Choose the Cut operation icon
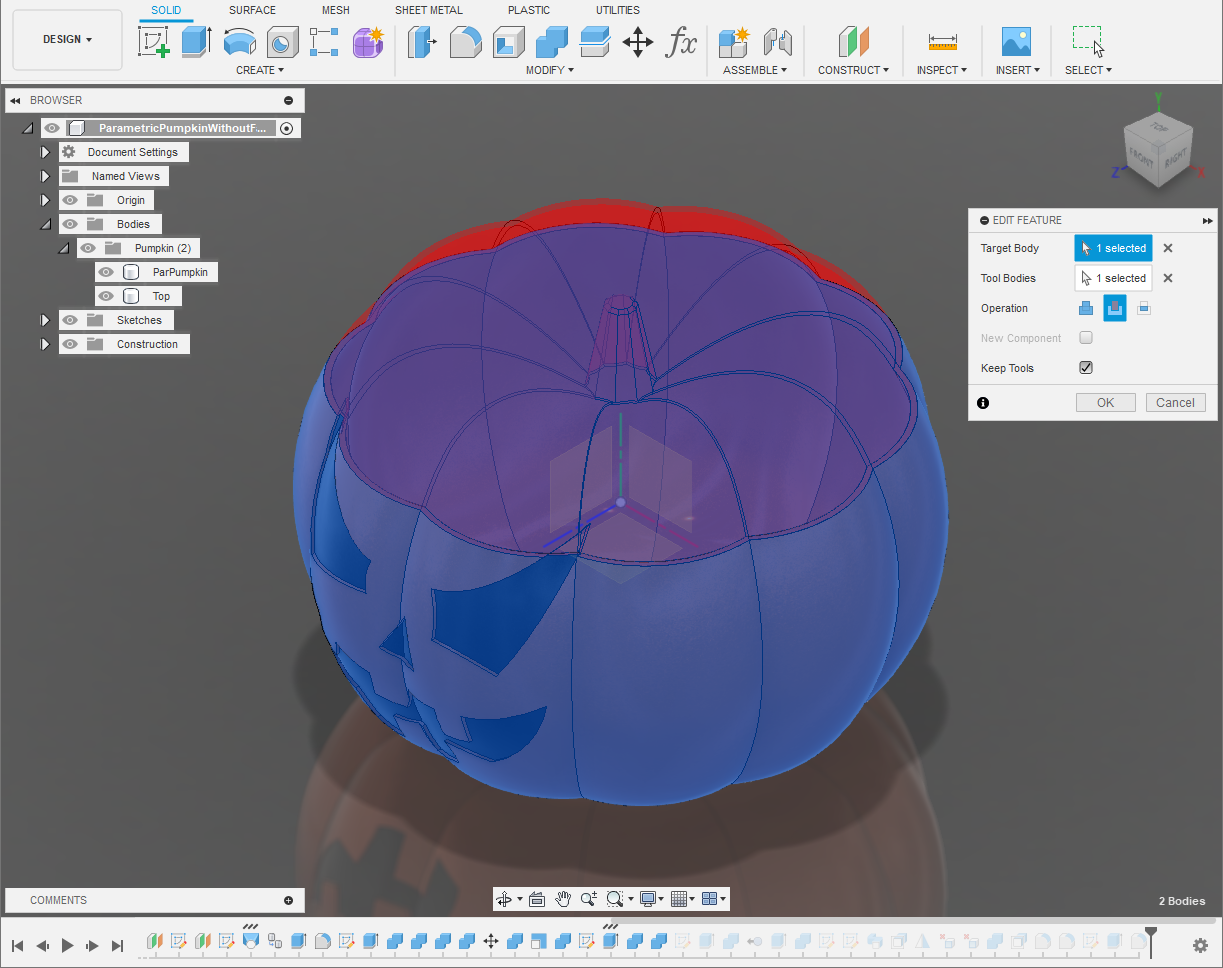 click(1115, 308)
